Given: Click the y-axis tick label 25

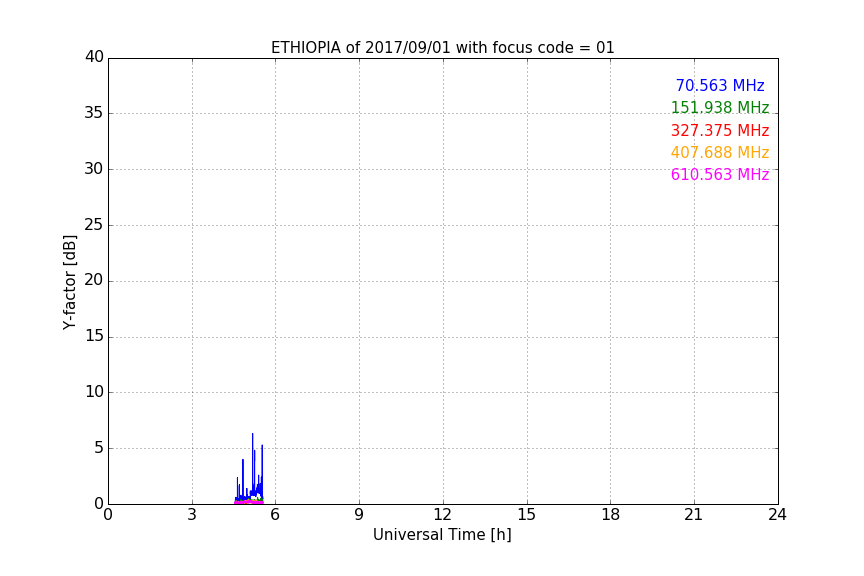Looking at the screenshot, I should tap(94, 225).
